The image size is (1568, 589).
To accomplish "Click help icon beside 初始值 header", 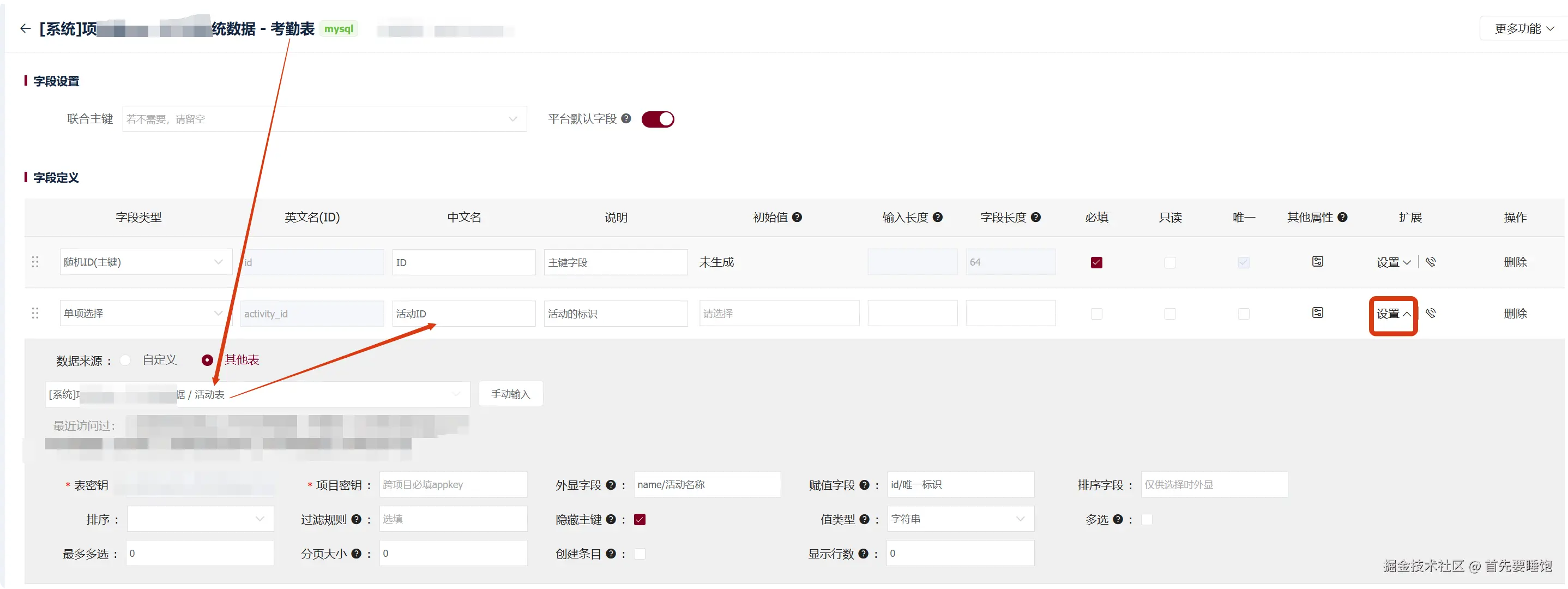I will click(797, 218).
